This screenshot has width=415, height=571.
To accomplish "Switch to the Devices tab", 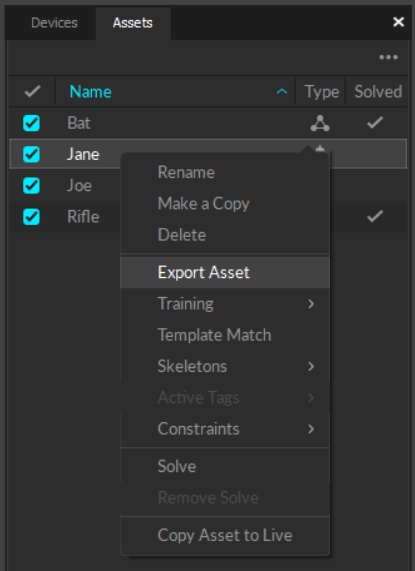I will [54, 23].
